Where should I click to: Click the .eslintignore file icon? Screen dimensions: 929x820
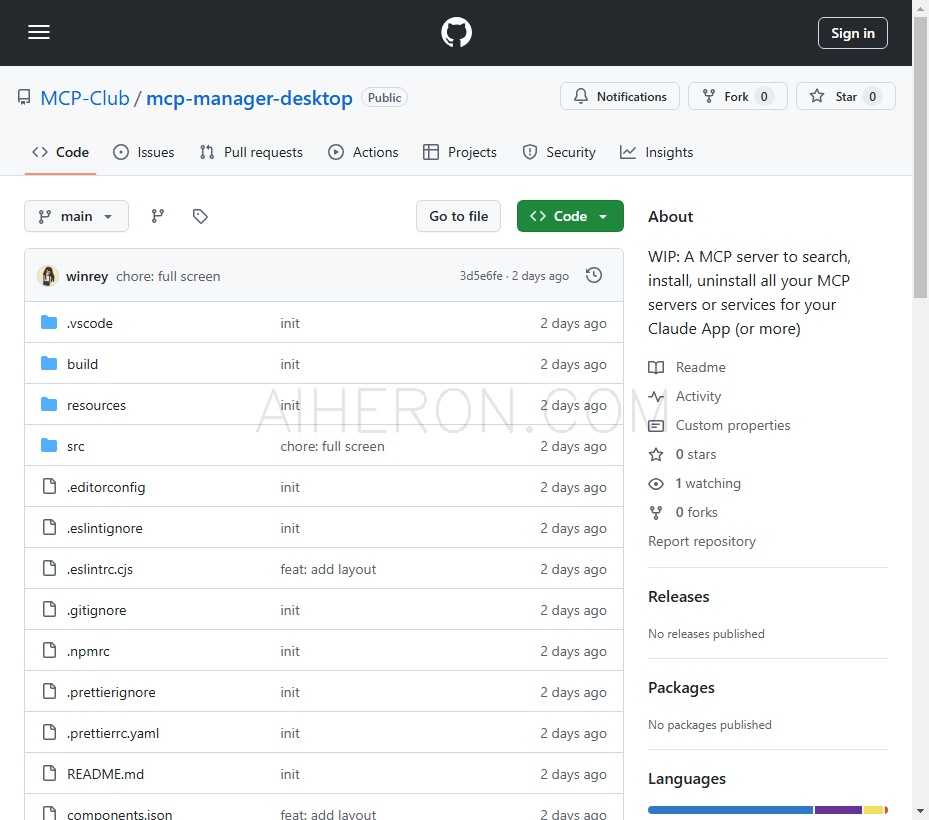(x=50, y=527)
